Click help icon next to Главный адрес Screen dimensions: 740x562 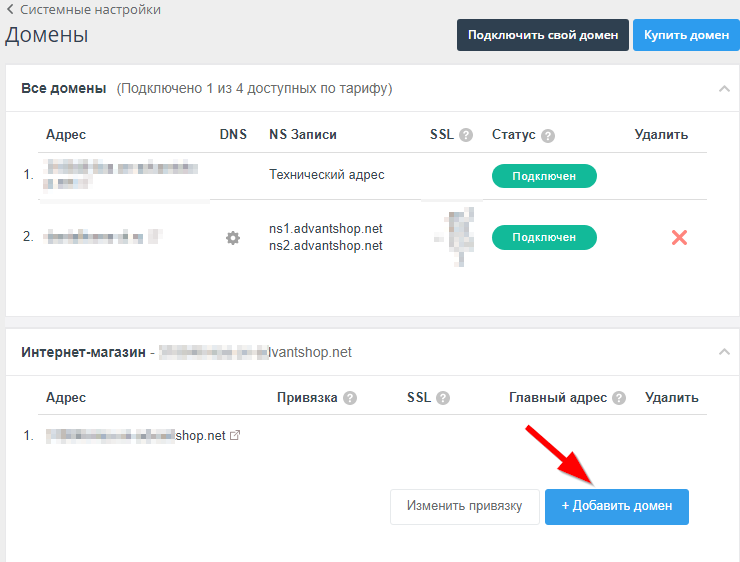coord(620,398)
